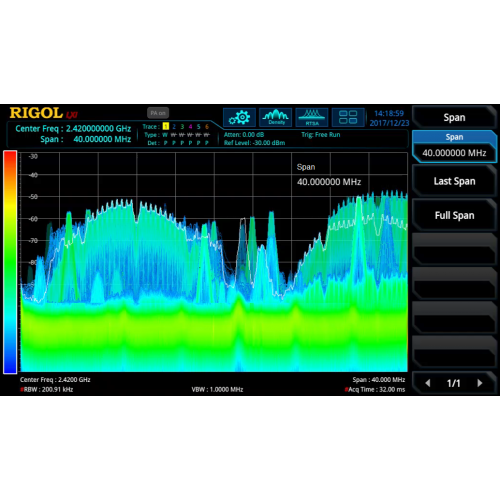Image resolution: width=500 pixels, height=500 pixels.
Task: Select the Density display mode icon
Action: 275,117
